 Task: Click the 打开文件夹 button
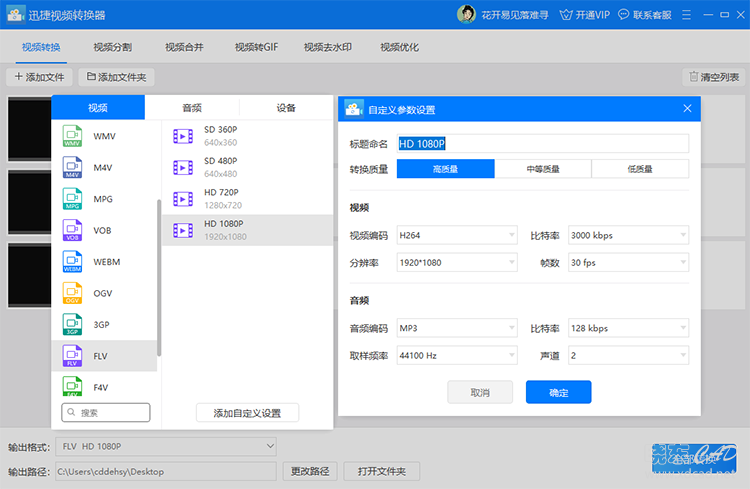point(382,471)
